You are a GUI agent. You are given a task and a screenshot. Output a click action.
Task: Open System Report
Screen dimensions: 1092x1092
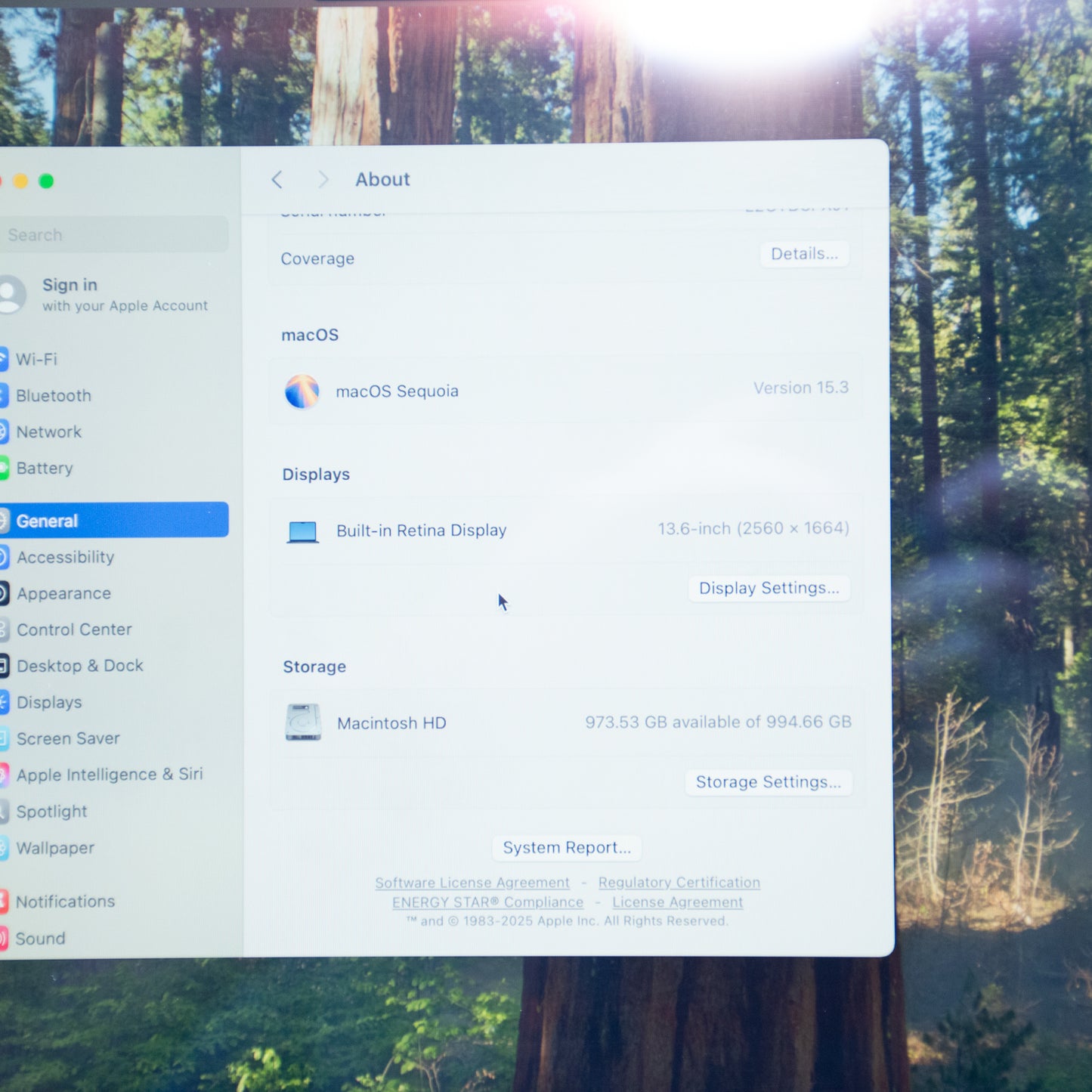pos(567,848)
